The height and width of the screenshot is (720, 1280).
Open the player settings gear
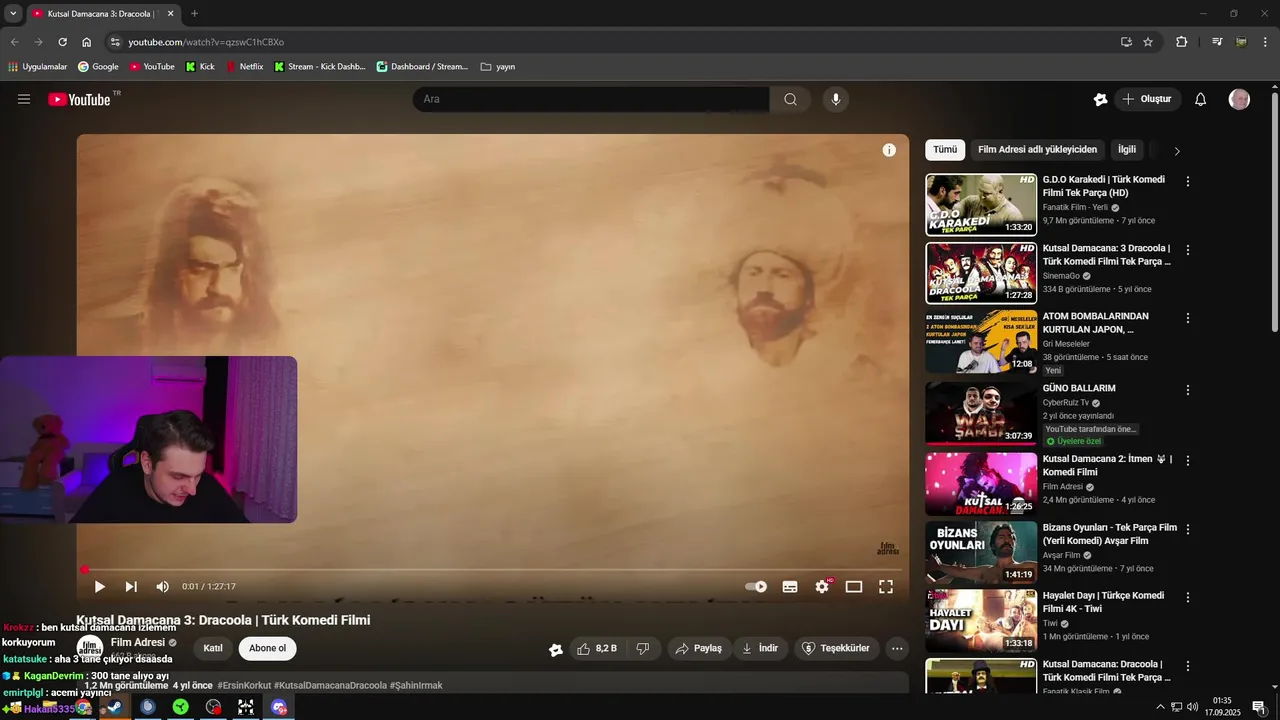tap(822, 587)
